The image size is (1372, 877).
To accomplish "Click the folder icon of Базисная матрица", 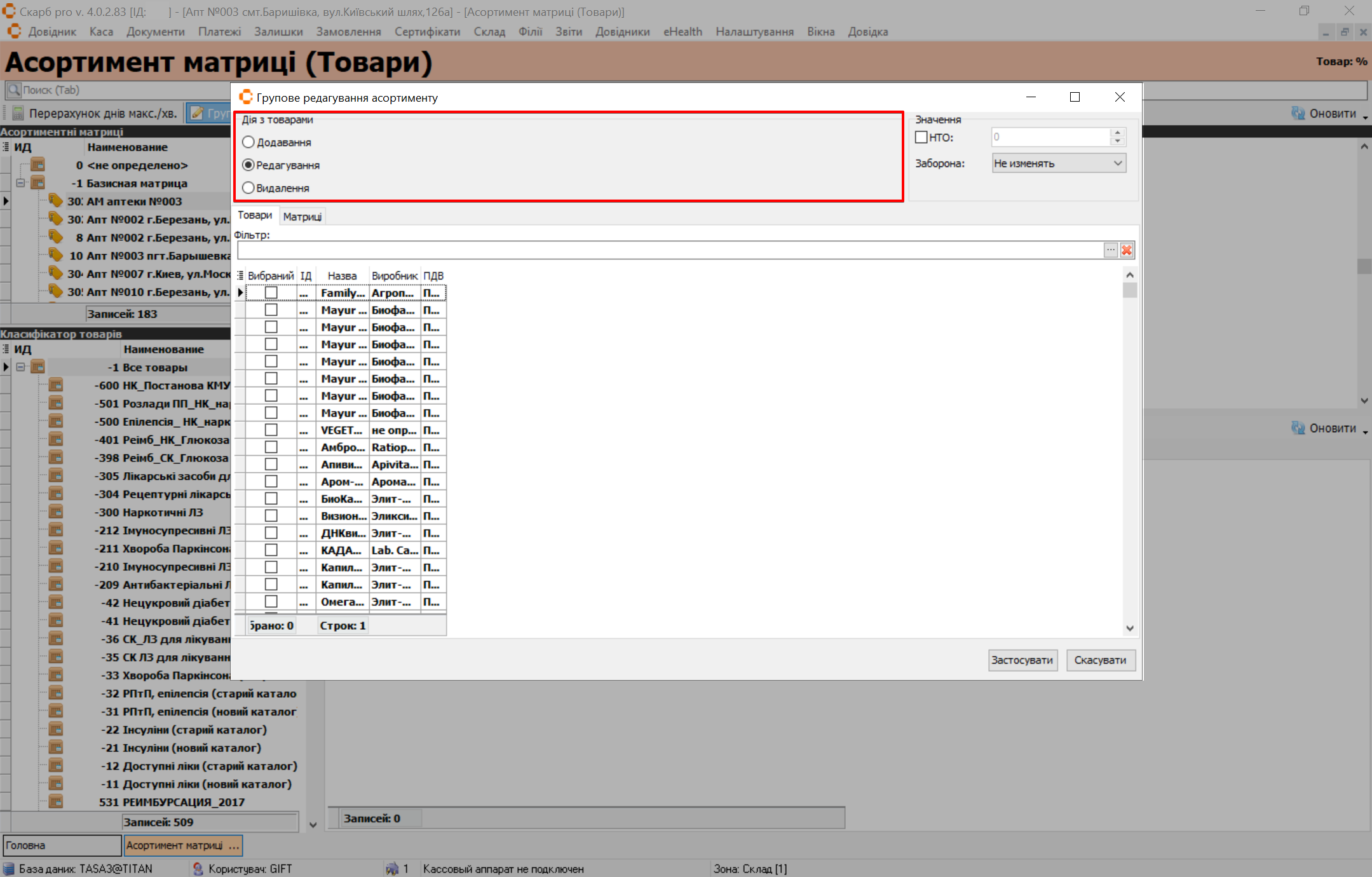I will [38, 183].
